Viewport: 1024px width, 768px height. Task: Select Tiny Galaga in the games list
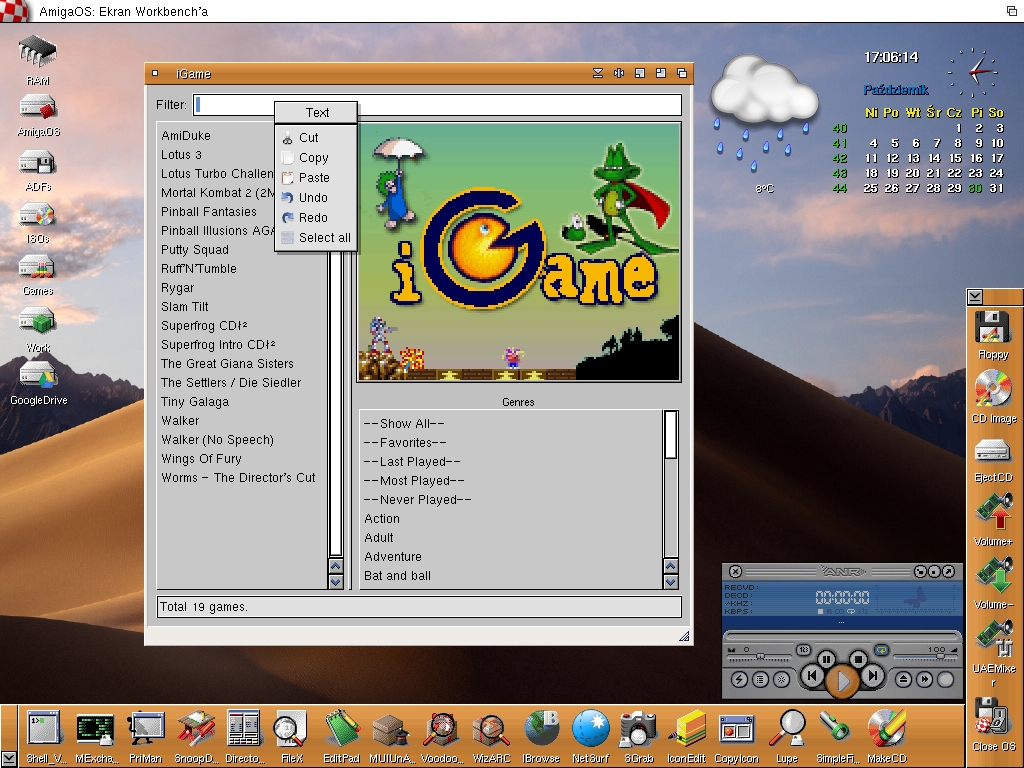pyautogui.click(x=195, y=402)
